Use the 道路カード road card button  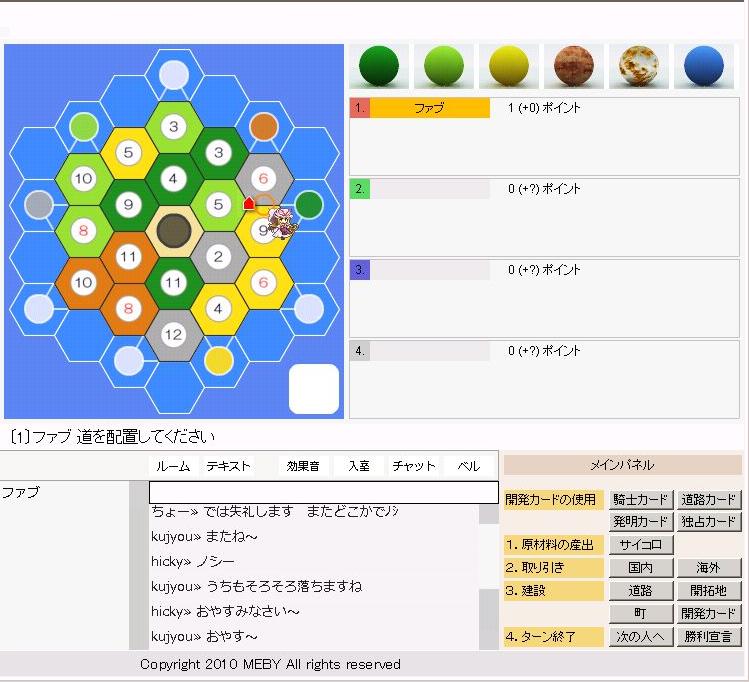pos(708,500)
